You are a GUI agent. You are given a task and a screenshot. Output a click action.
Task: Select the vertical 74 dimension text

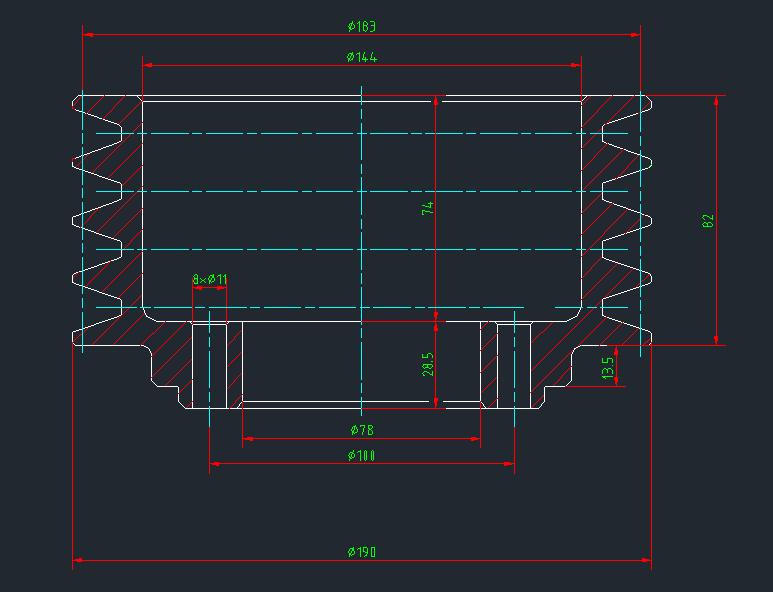pyautogui.click(x=427, y=208)
